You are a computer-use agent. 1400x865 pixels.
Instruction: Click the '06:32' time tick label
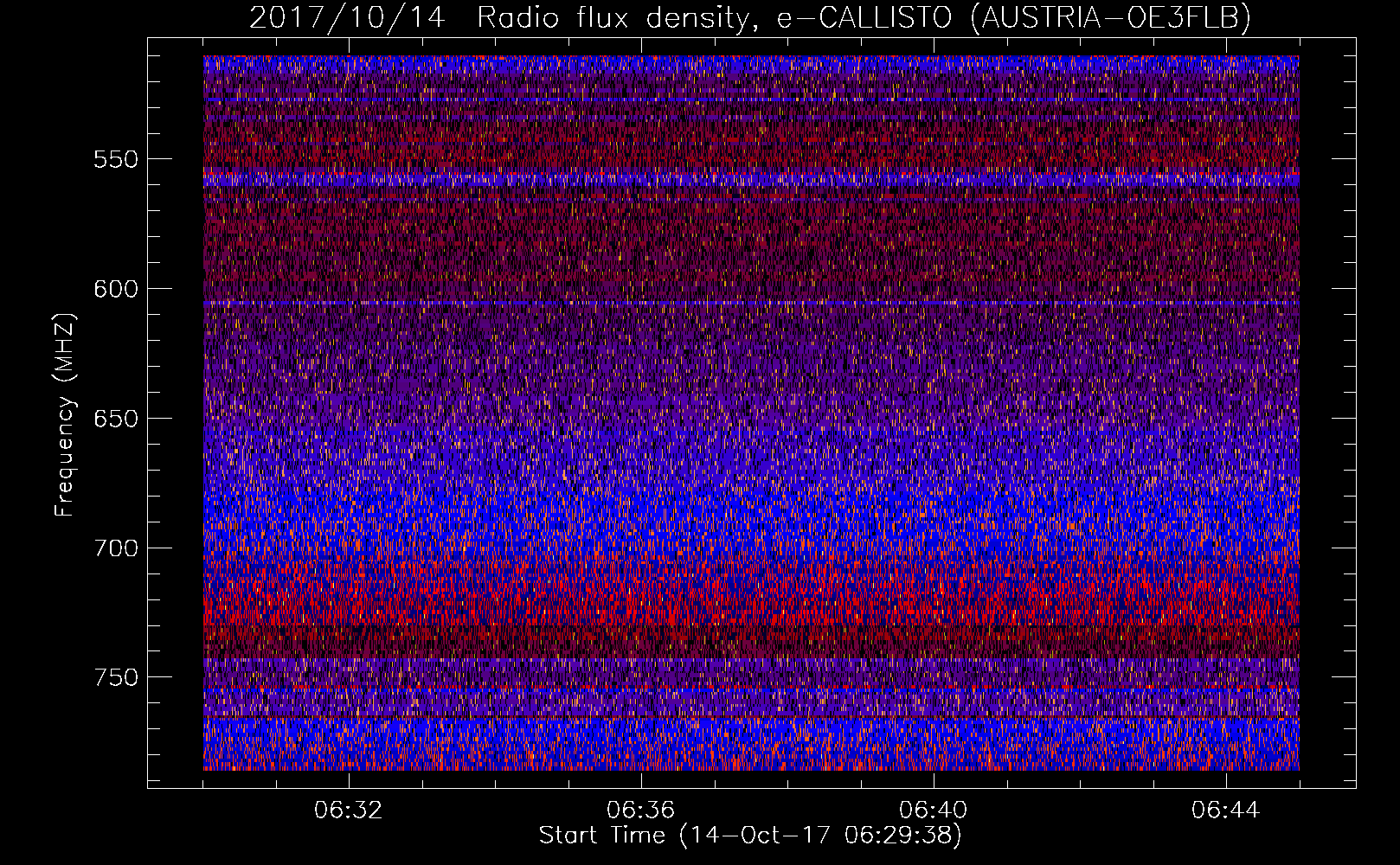(x=349, y=811)
